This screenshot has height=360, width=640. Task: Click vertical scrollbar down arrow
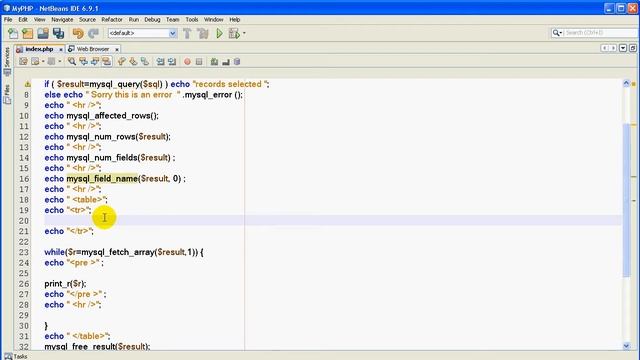pyautogui.click(x=626, y=346)
